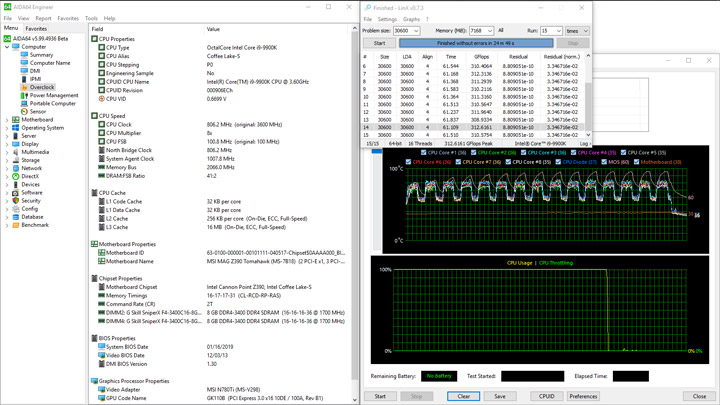Collapse the Computer tree node
The height and width of the screenshot is (405, 720).
7,47
